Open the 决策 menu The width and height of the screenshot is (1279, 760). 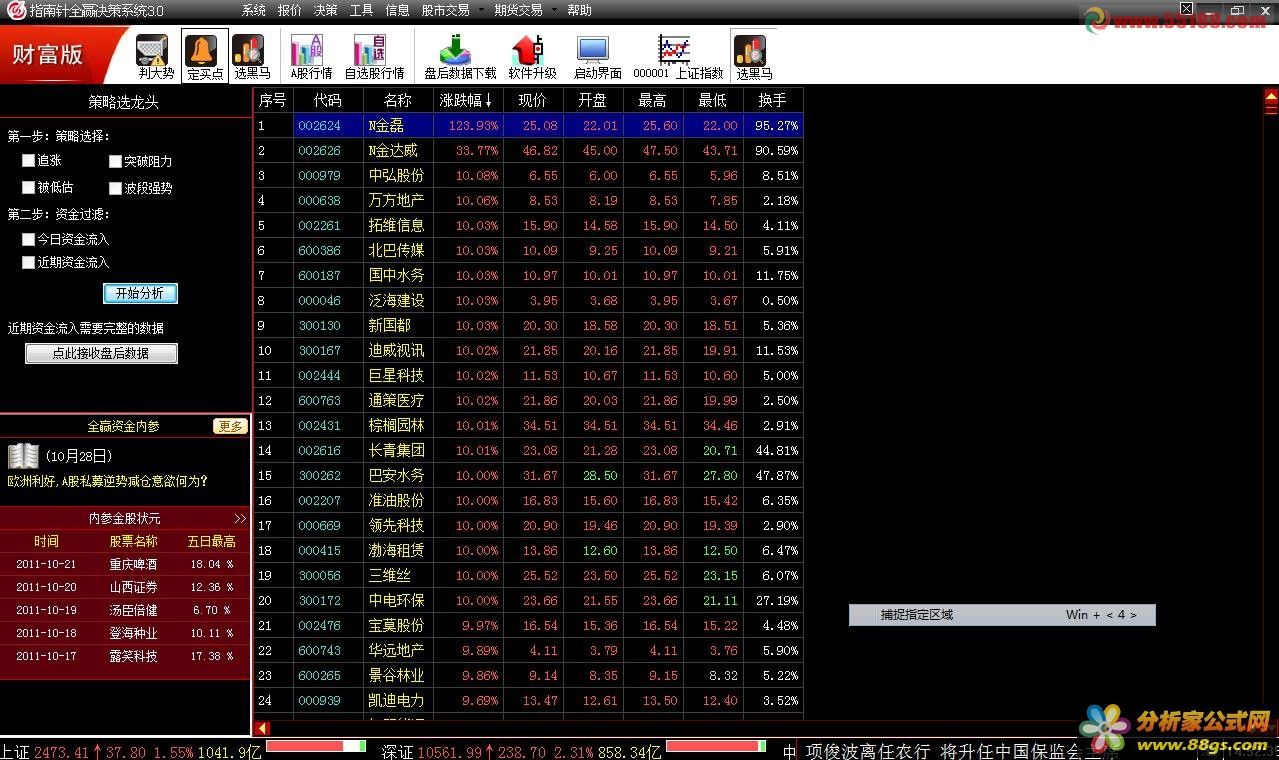[x=325, y=10]
